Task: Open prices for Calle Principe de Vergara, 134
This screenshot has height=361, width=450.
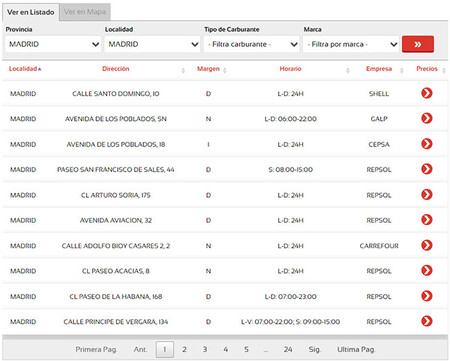Action: pos(427,321)
